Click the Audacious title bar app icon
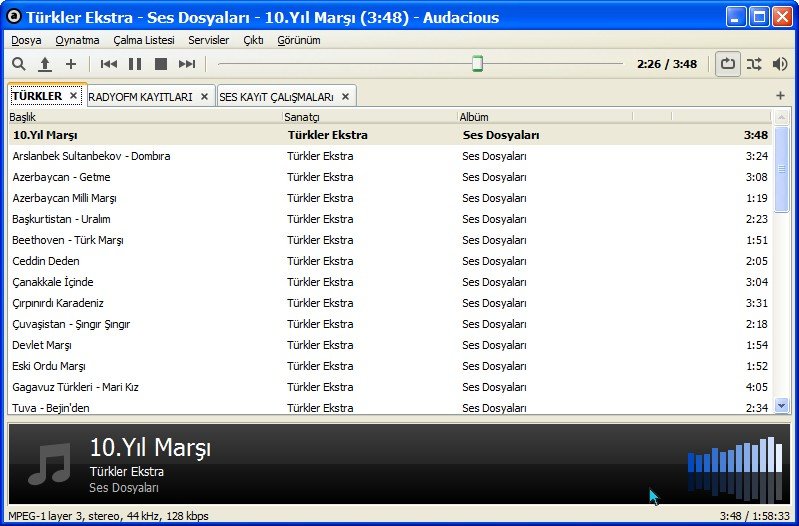 tap(14, 17)
